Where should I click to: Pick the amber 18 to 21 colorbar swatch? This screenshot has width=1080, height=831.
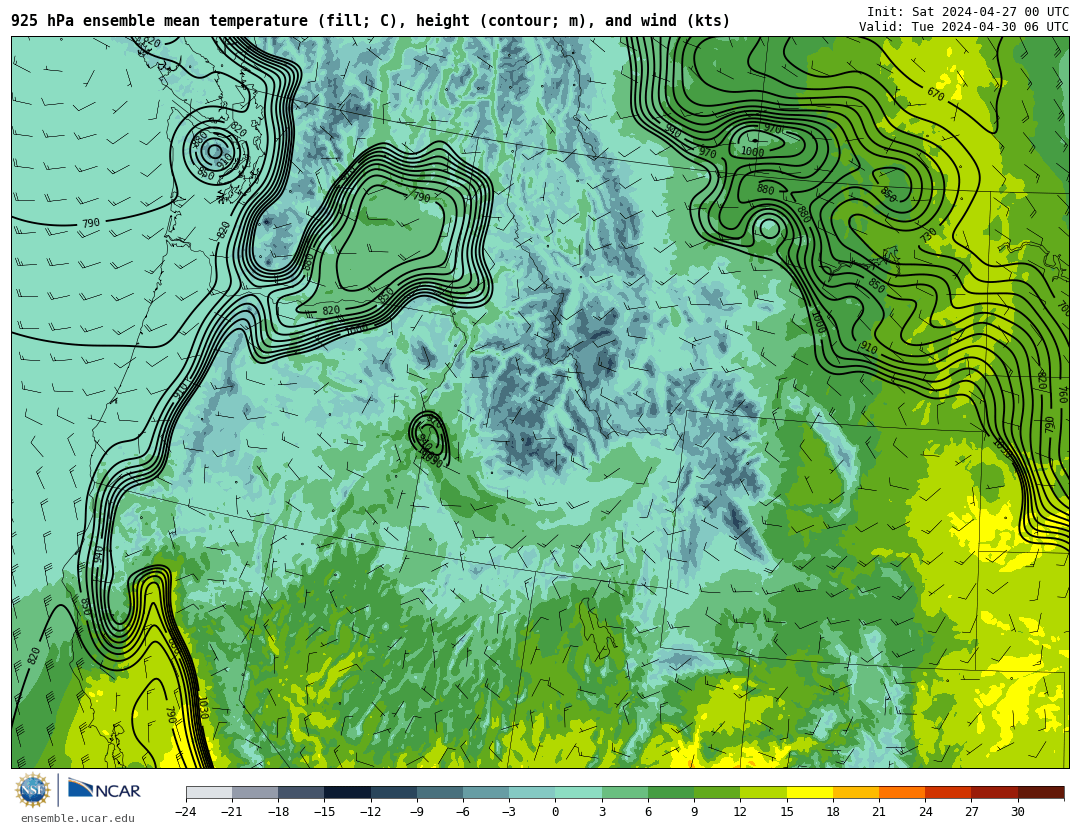pos(856,792)
